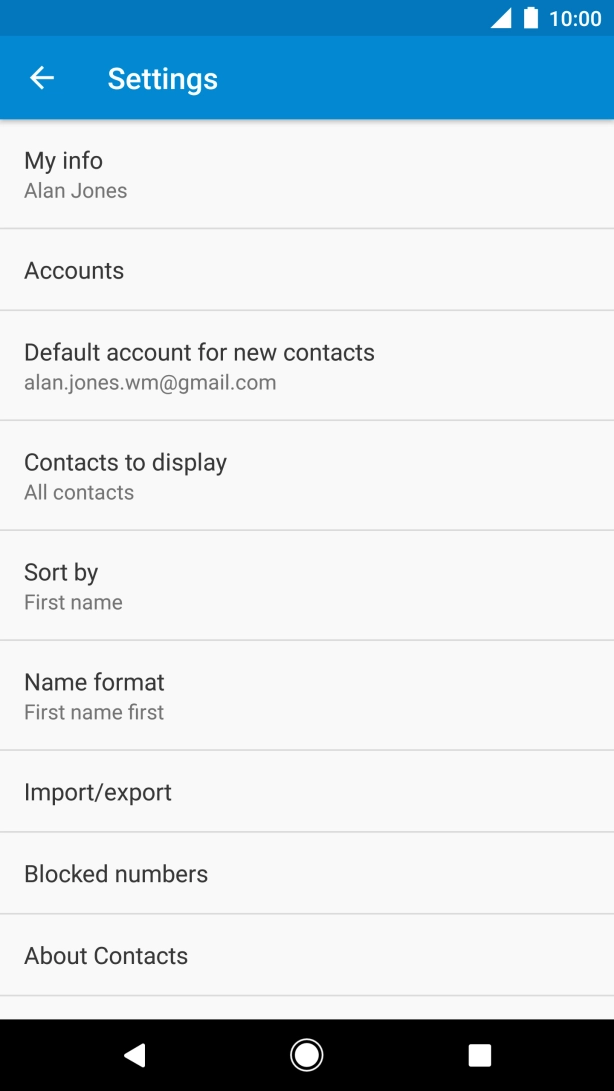The image size is (614, 1091).
Task: Tap the Settings title text
Action: click(x=163, y=79)
